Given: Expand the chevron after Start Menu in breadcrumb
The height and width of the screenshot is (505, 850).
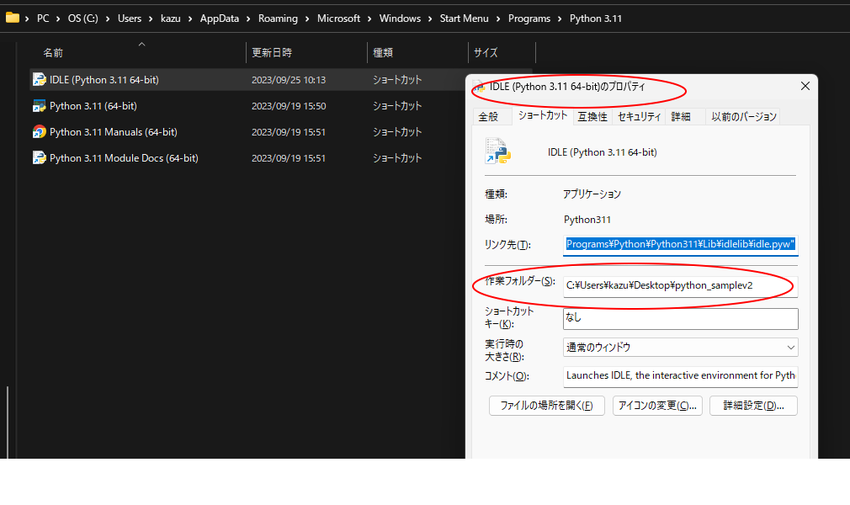Looking at the screenshot, I should tap(498, 19).
